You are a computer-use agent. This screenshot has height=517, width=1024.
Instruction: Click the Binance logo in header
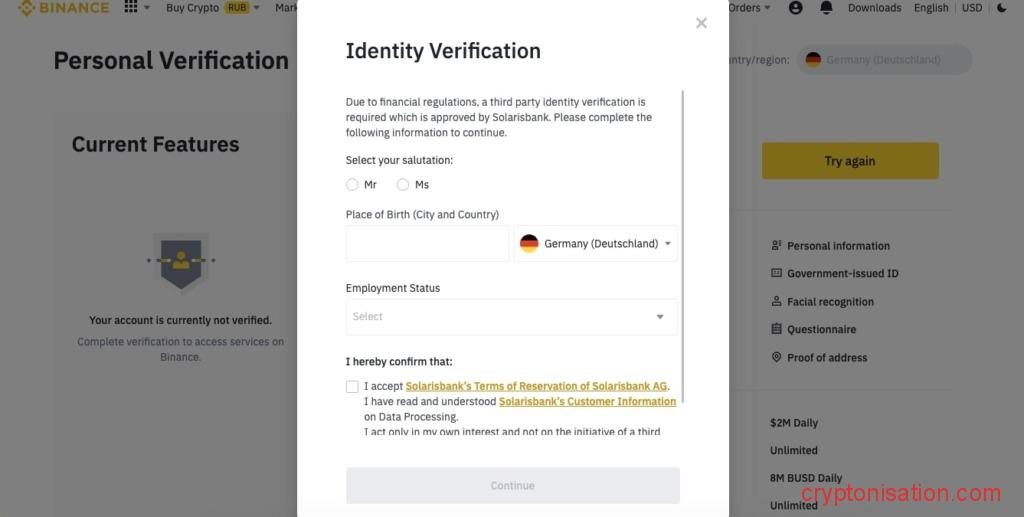click(x=64, y=8)
